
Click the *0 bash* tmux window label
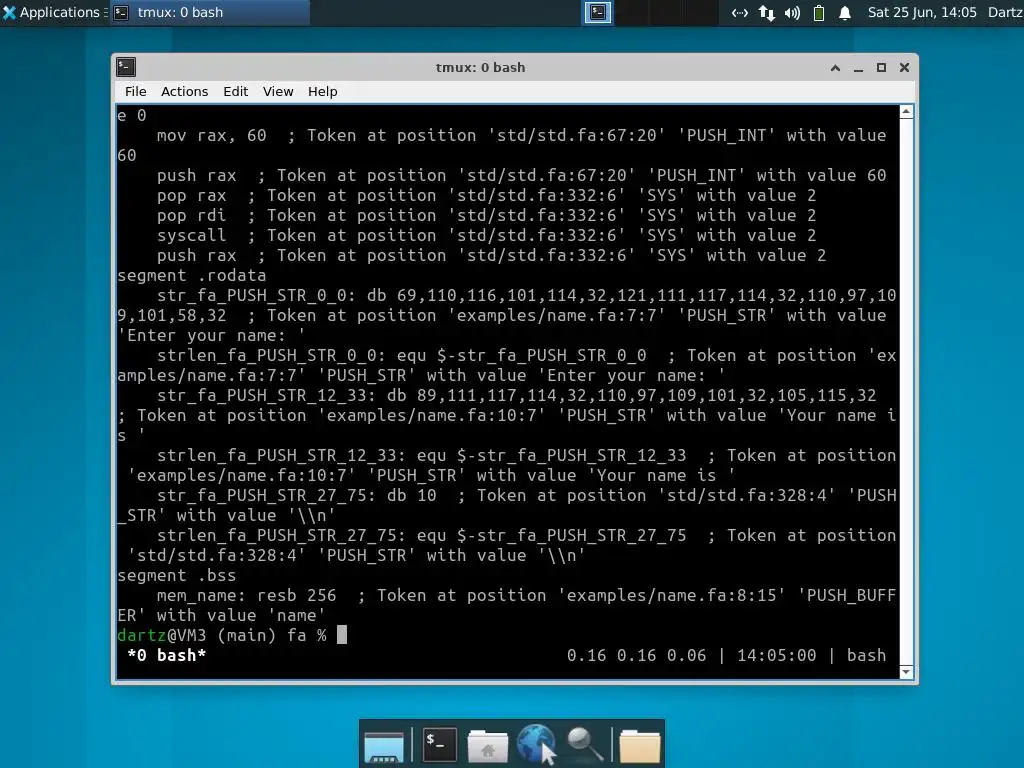pos(167,655)
